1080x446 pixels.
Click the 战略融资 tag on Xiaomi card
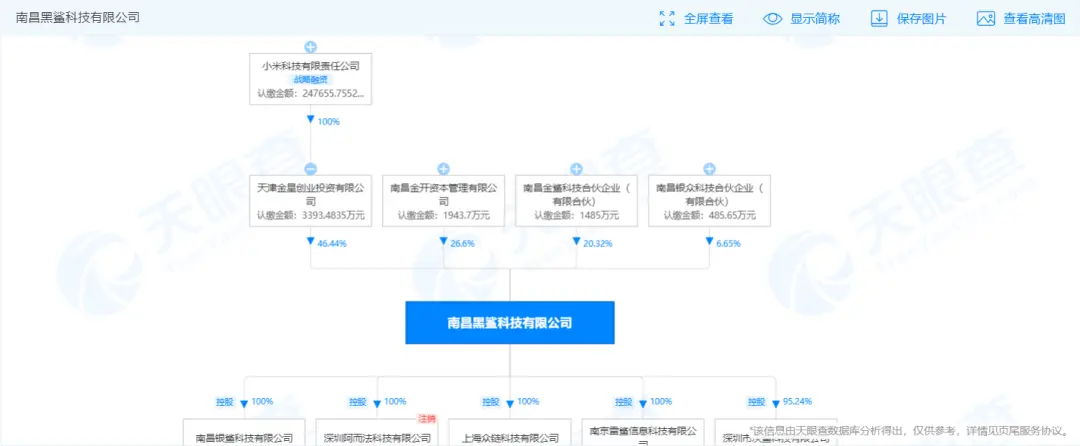pyautogui.click(x=311, y=79)
